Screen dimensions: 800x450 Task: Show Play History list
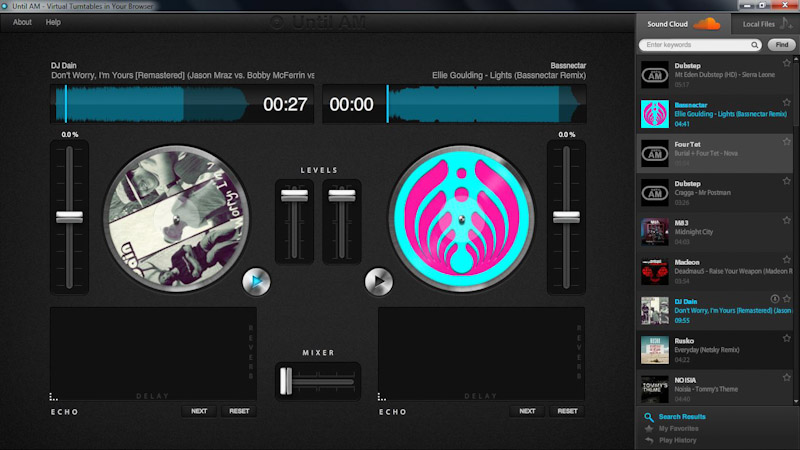click(x=678, y=440)
